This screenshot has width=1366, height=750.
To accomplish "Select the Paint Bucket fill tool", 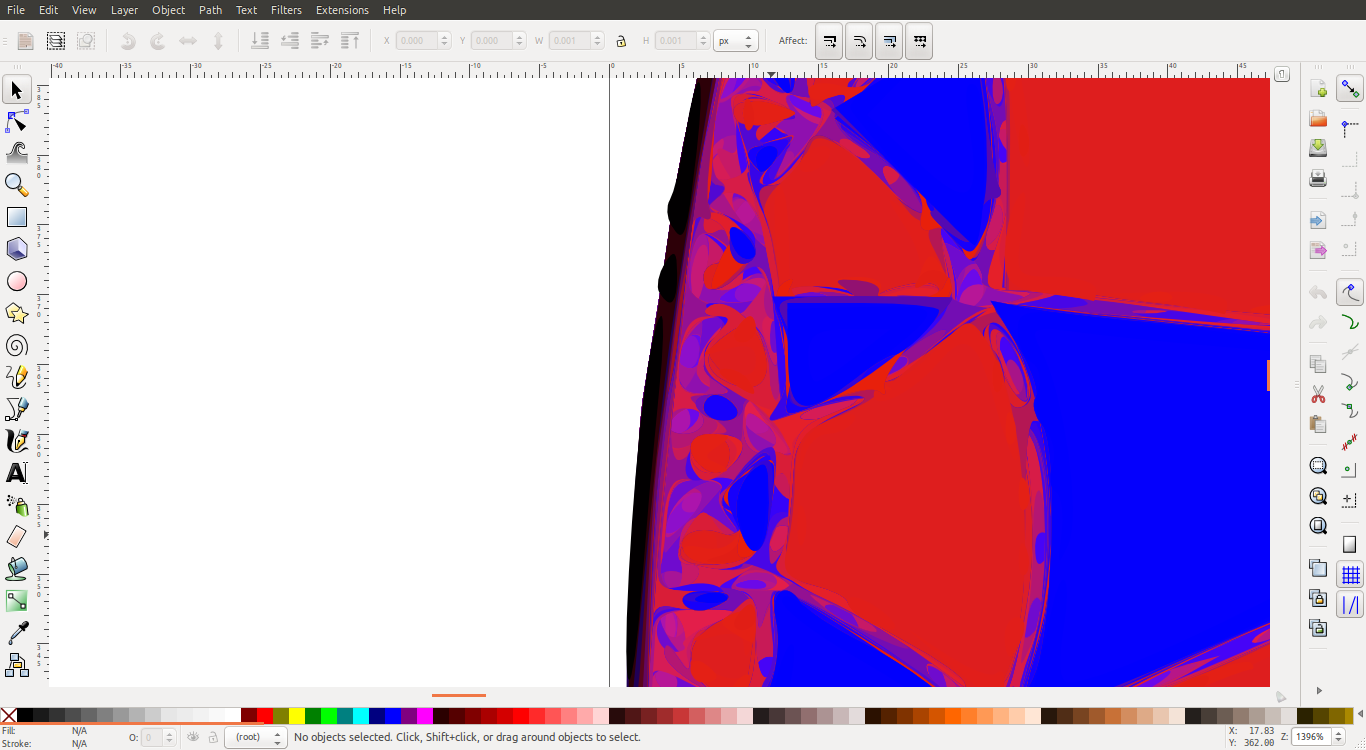I will click(17, 569).
